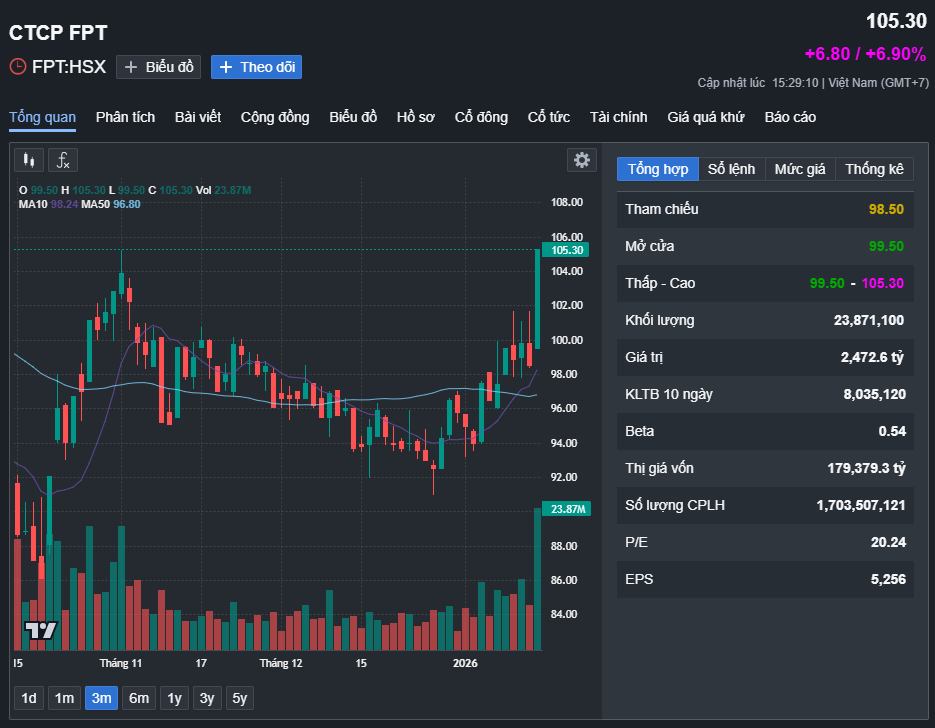
Task: Select the 6m time range
Action: 139,698
